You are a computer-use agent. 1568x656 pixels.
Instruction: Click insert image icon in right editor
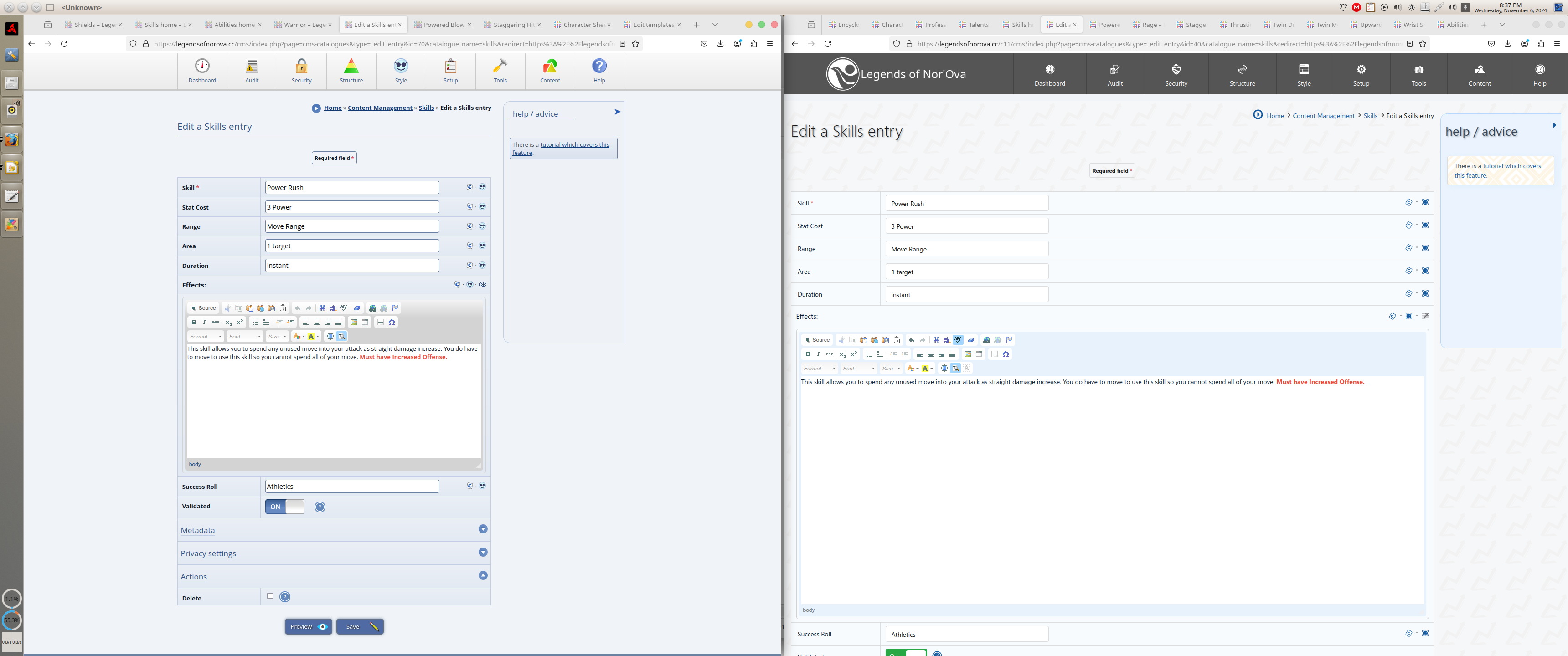968,354
